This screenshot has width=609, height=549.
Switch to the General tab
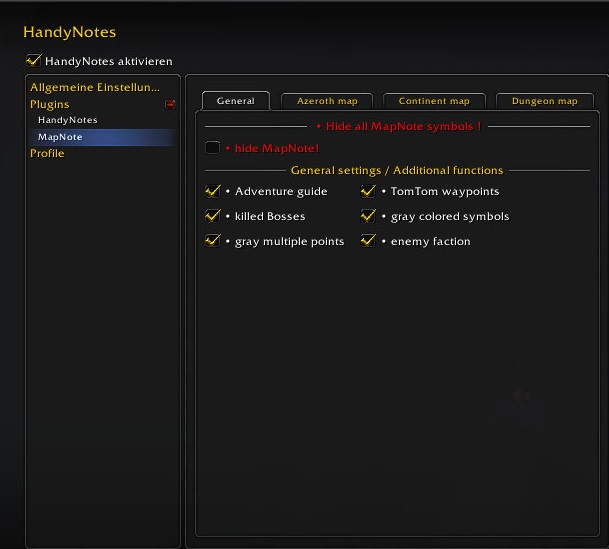(x=236, y=101)
